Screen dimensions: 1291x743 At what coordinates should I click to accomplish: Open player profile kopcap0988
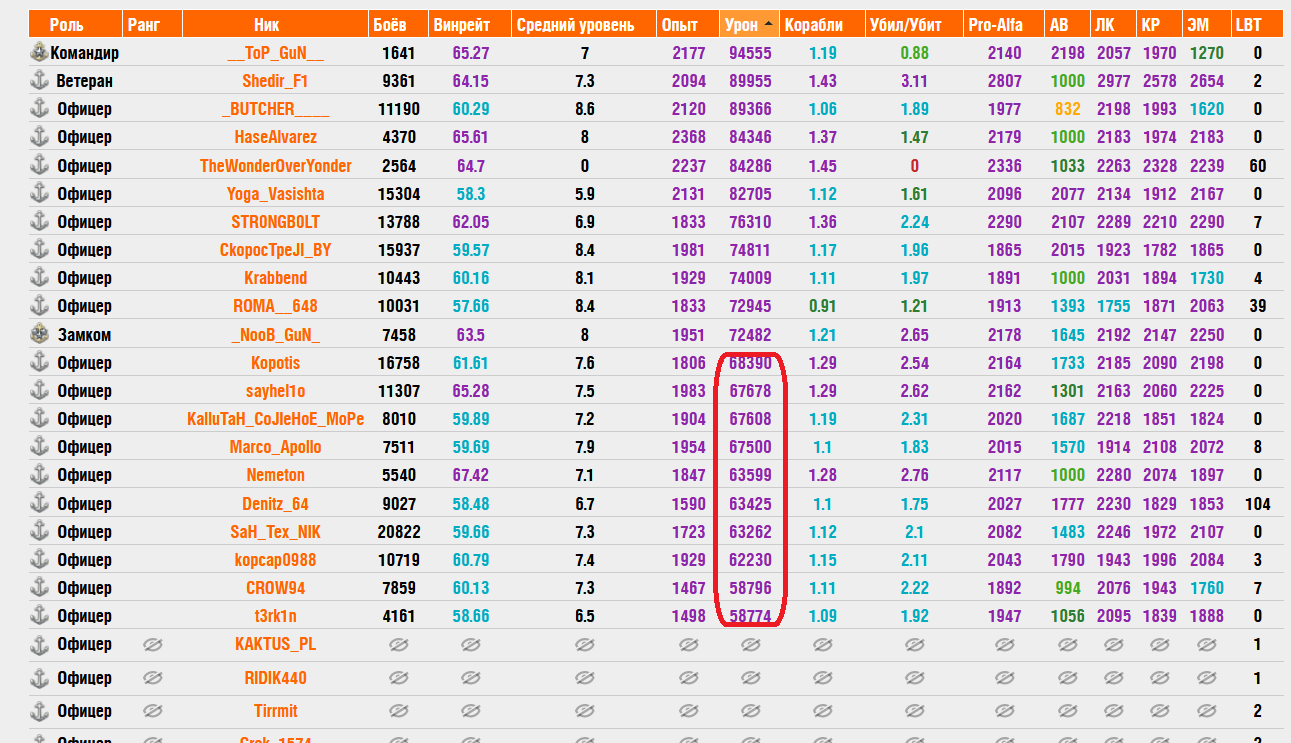pos(275,560)
